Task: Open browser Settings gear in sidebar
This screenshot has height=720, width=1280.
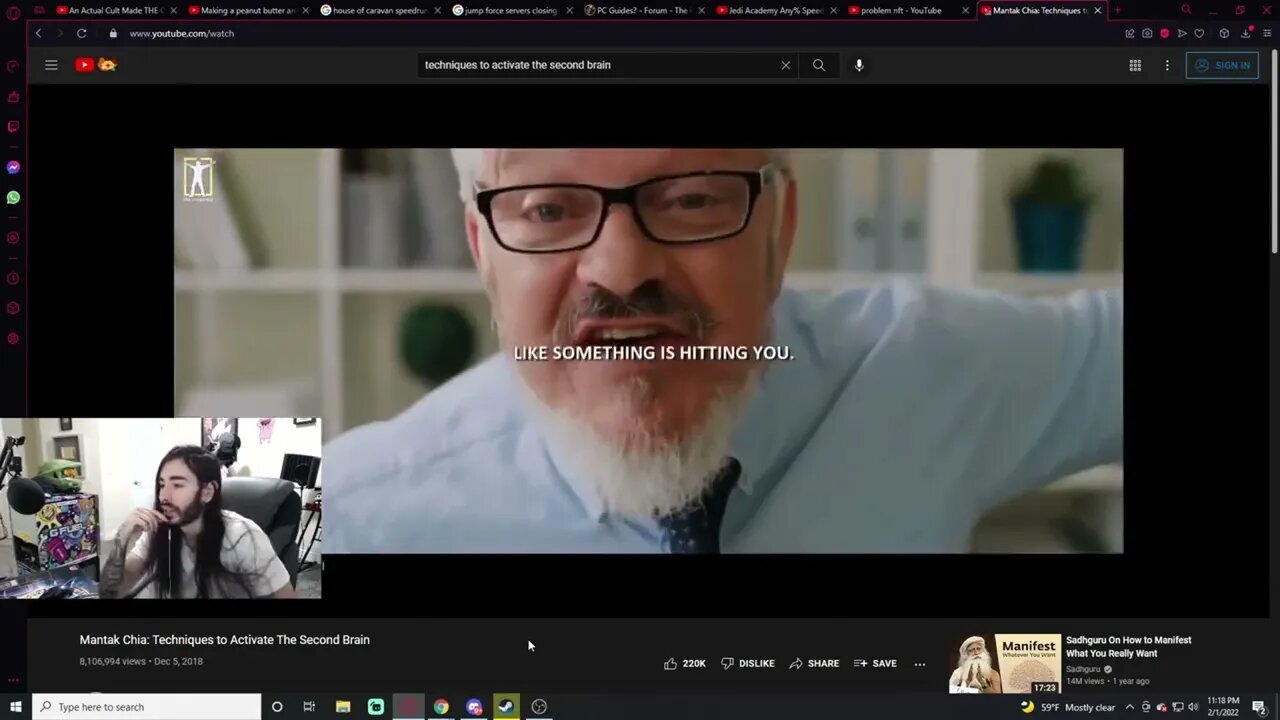Action: coord(13,338)
